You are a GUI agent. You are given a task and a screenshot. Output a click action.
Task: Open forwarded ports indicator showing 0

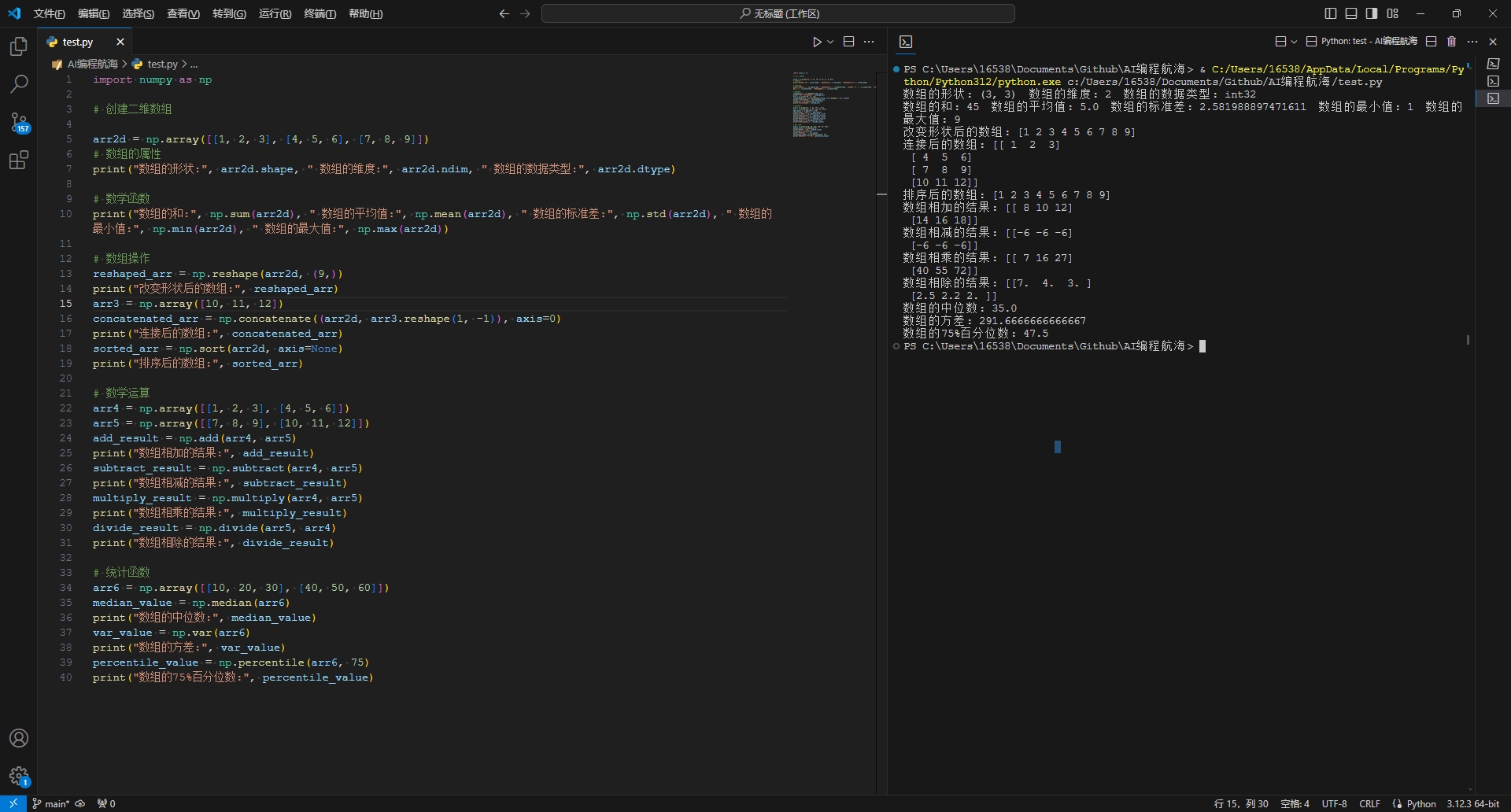pos(106,803)
